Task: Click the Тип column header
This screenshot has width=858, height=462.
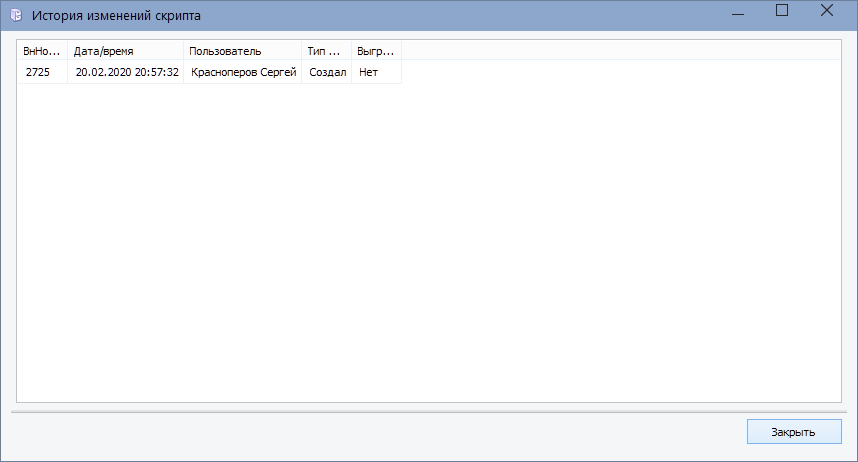Action: (325, 50)
